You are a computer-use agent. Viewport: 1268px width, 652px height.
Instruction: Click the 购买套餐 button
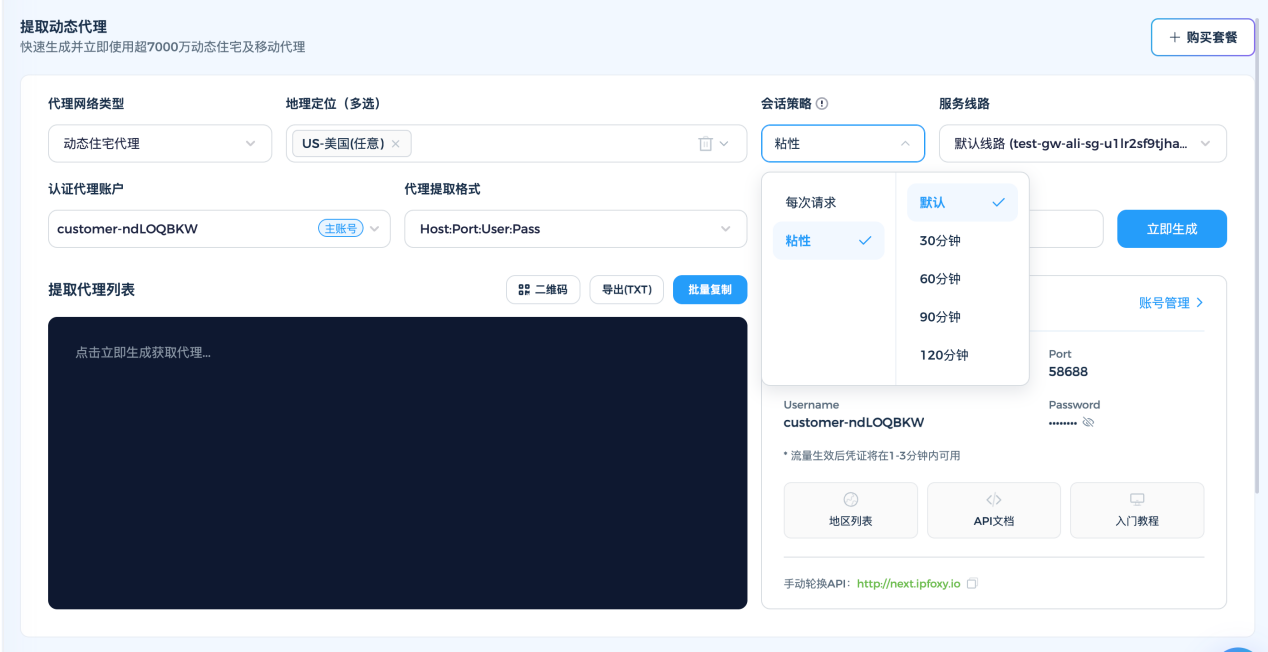tap(1203, 37)
